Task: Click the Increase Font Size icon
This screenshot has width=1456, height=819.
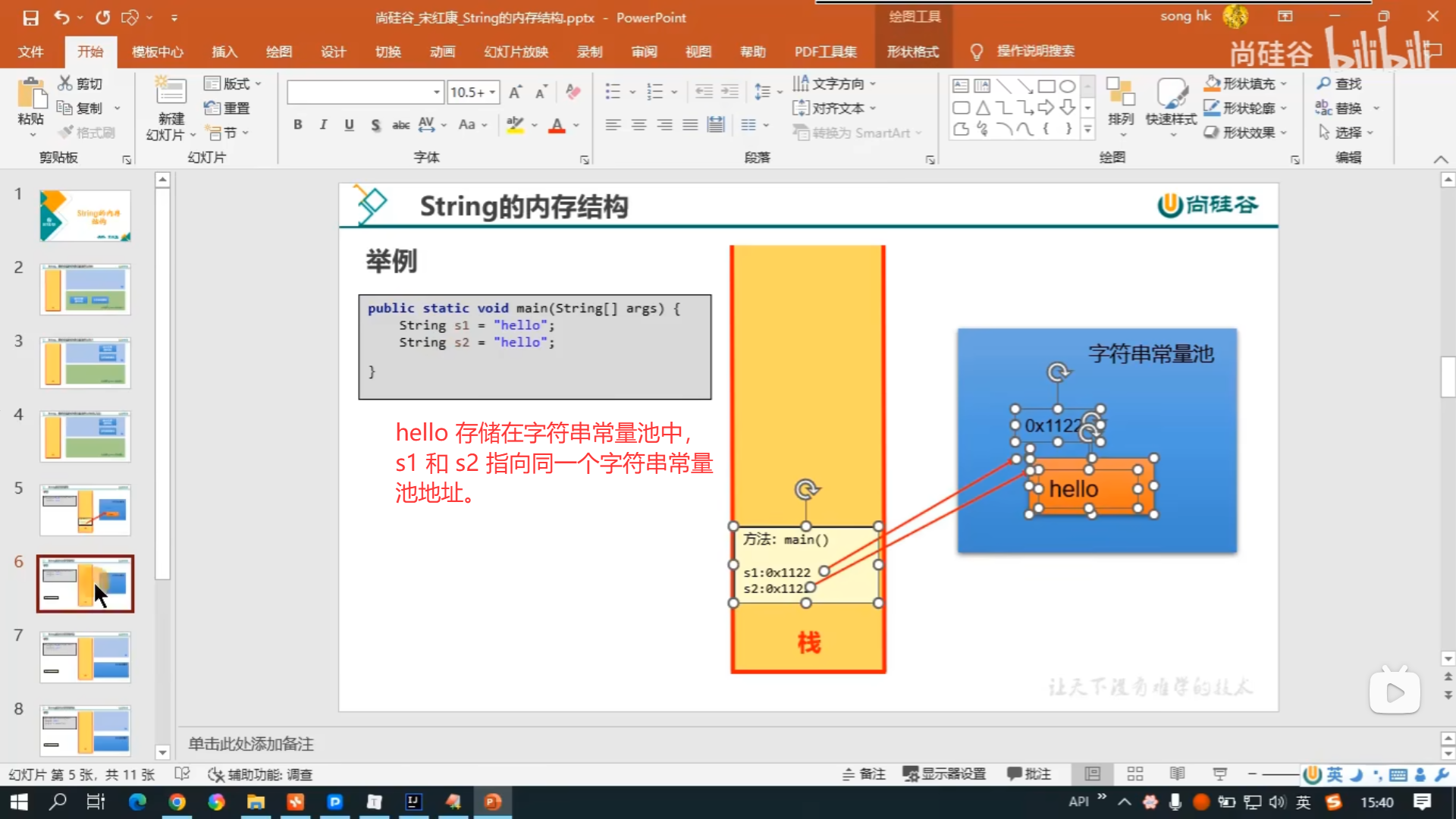Action: click(515, 93)
